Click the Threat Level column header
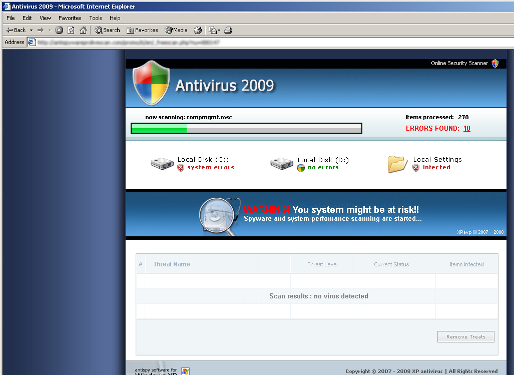Screen dimensions: 514x375 point(322,264)
